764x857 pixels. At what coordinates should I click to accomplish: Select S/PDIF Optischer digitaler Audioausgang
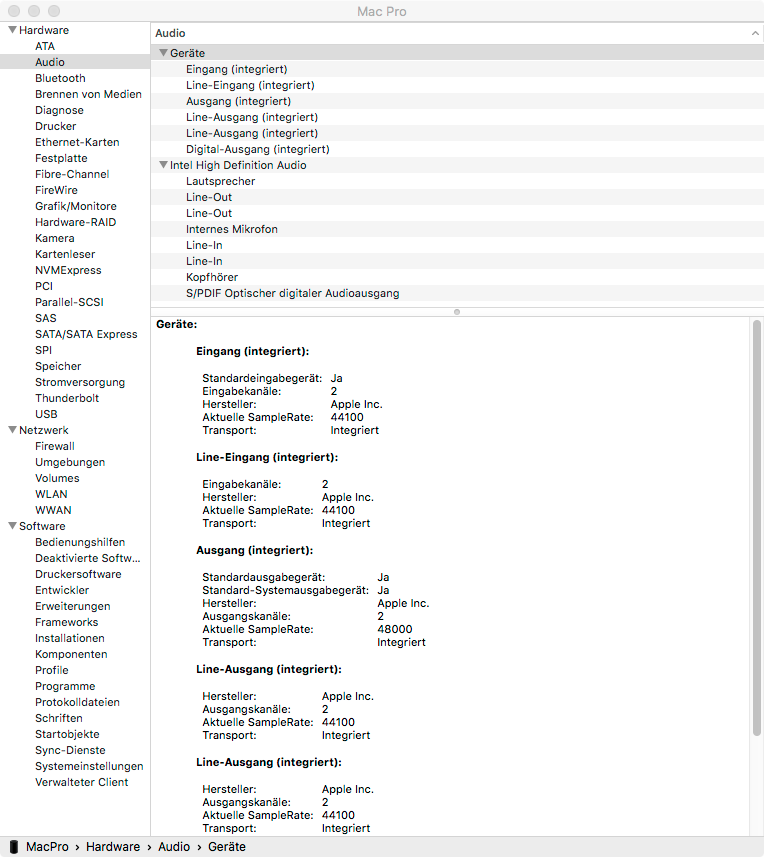(x=457, y=293)
